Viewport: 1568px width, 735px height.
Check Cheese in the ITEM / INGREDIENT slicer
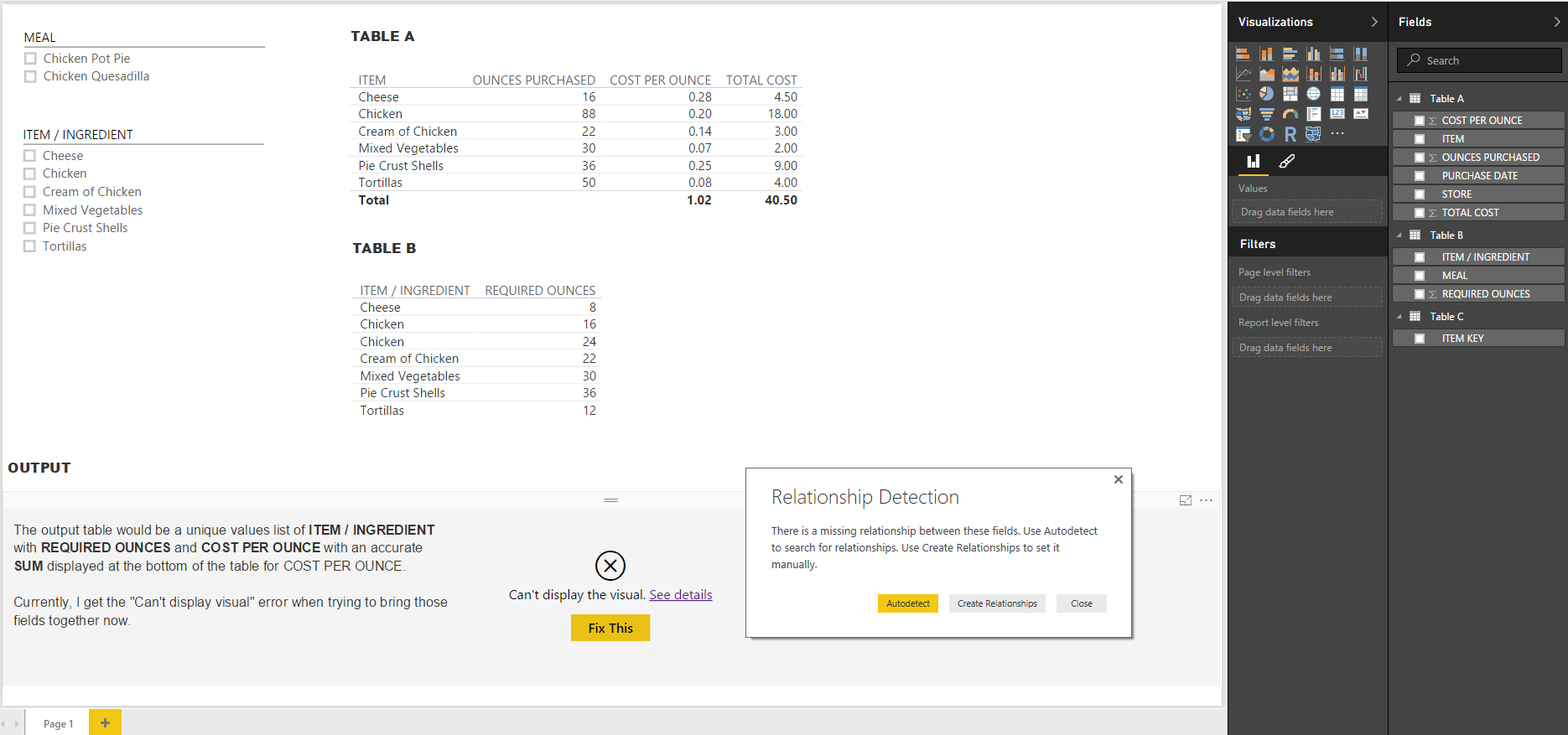coord(29,156)
